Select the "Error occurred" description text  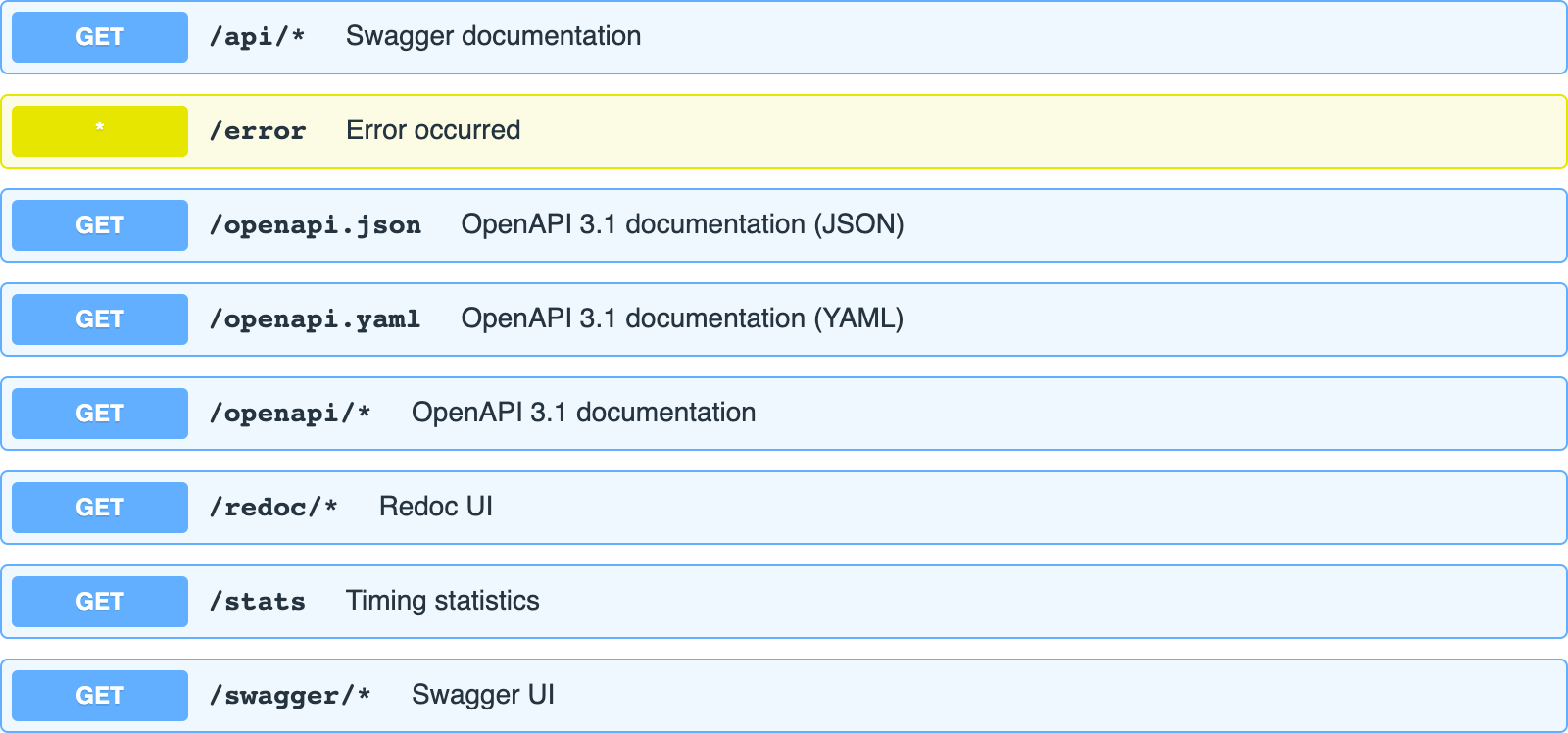pos(433,130)
